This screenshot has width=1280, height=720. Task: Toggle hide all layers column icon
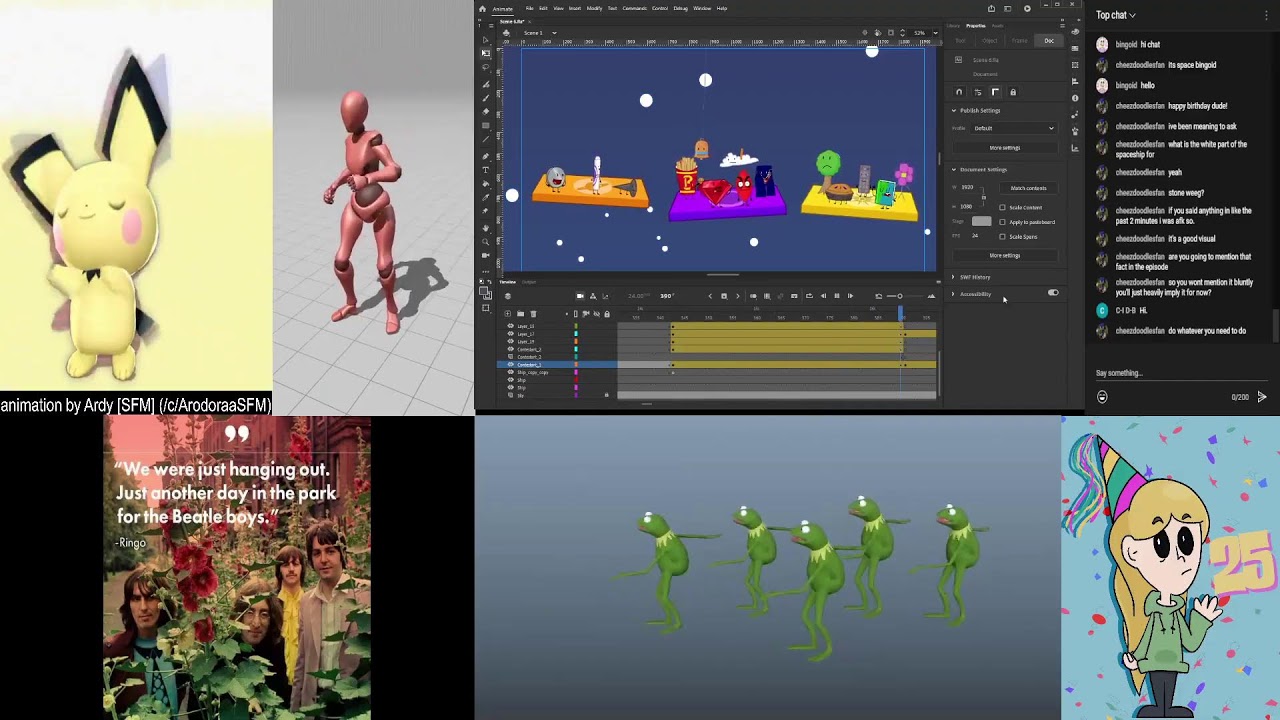coord(597,314)
